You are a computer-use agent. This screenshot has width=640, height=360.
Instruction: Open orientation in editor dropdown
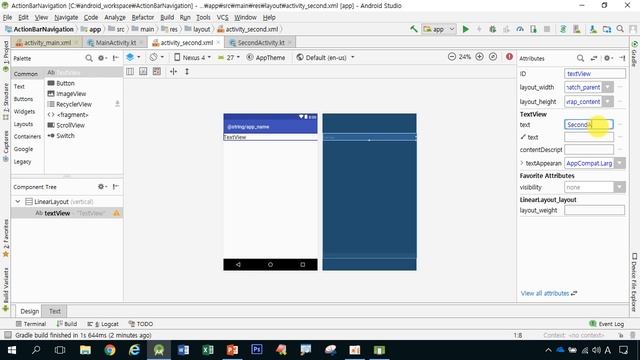pyautogui.click(x=157, y=57)
